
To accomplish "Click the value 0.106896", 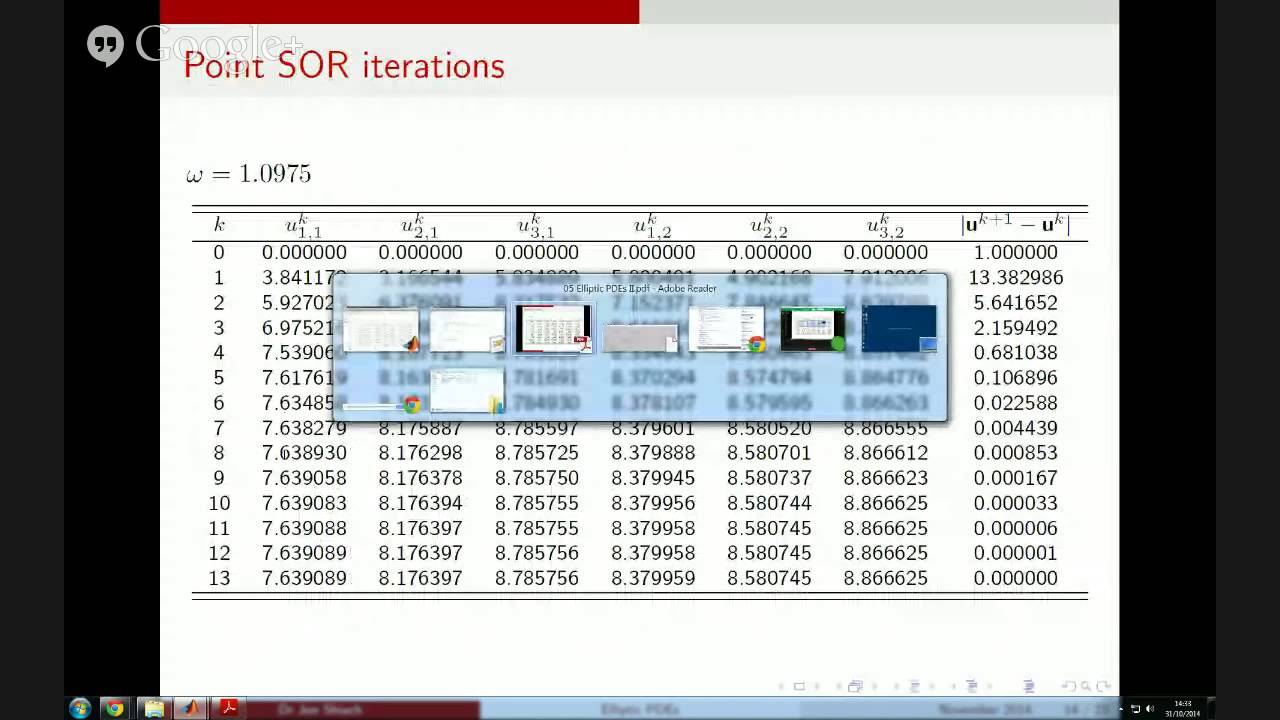I will 1015,378.
